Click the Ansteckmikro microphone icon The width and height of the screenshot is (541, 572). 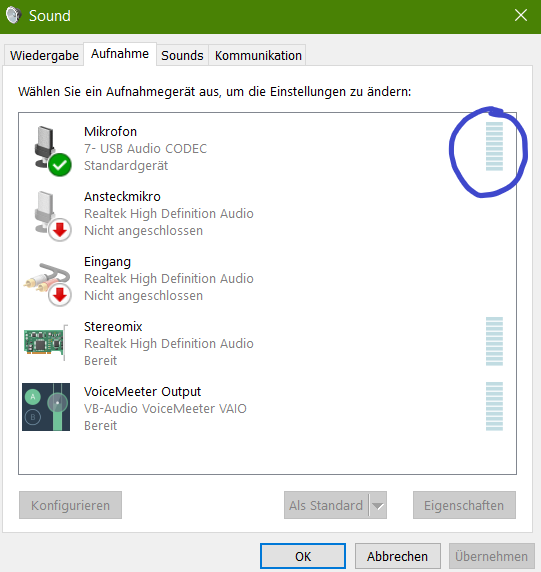(x=53, y=216)
